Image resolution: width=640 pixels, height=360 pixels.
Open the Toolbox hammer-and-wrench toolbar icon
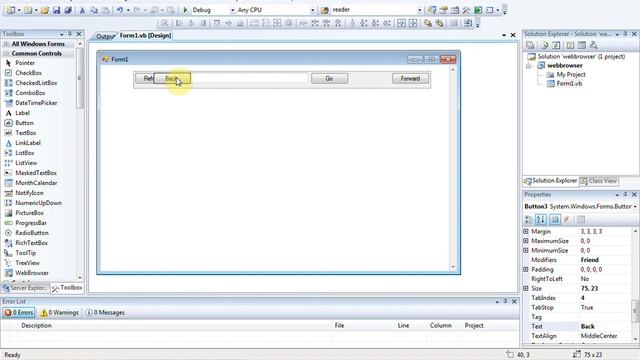pos(466,10)
